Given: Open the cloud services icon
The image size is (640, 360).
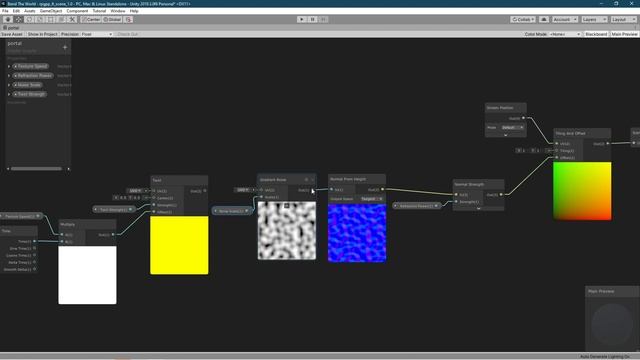Looking at the screenshot, I should (x=544, y=20).
